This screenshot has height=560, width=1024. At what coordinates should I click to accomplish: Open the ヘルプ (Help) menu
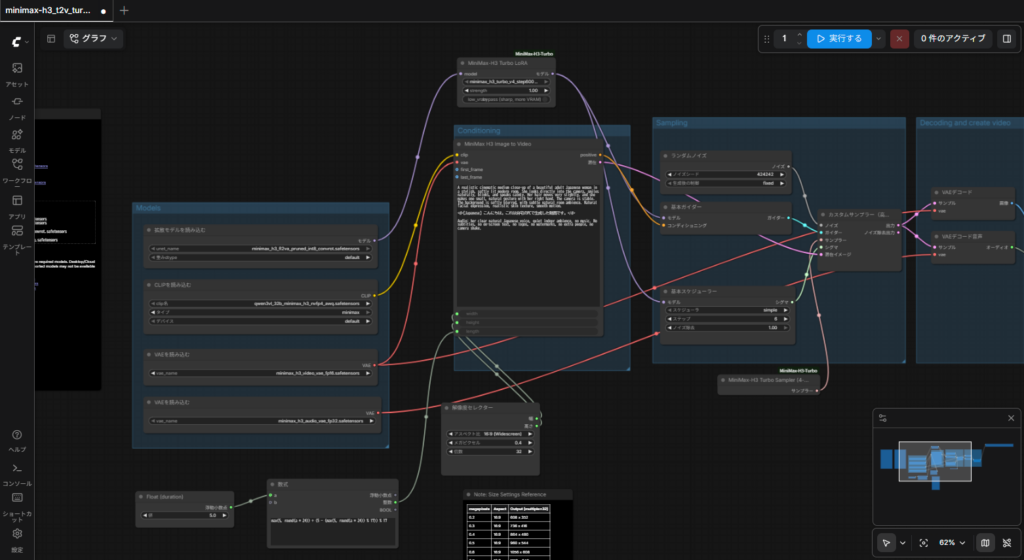[17, 441]
